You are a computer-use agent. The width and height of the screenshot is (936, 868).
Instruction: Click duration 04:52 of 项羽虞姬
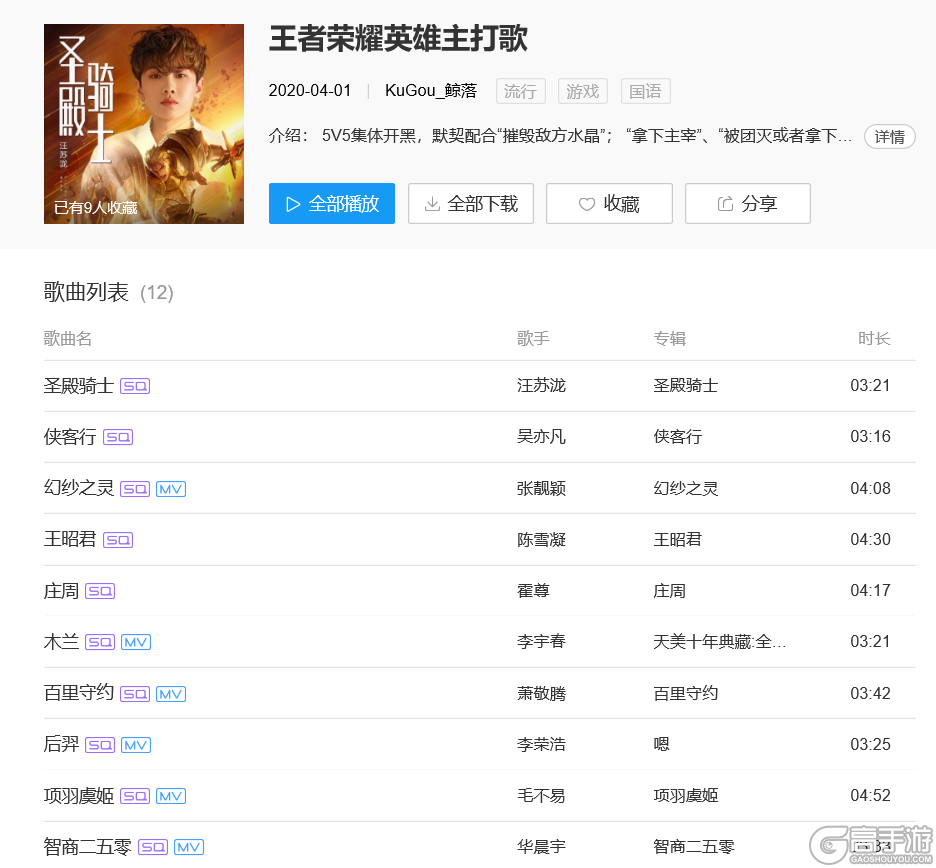point(870,795)
